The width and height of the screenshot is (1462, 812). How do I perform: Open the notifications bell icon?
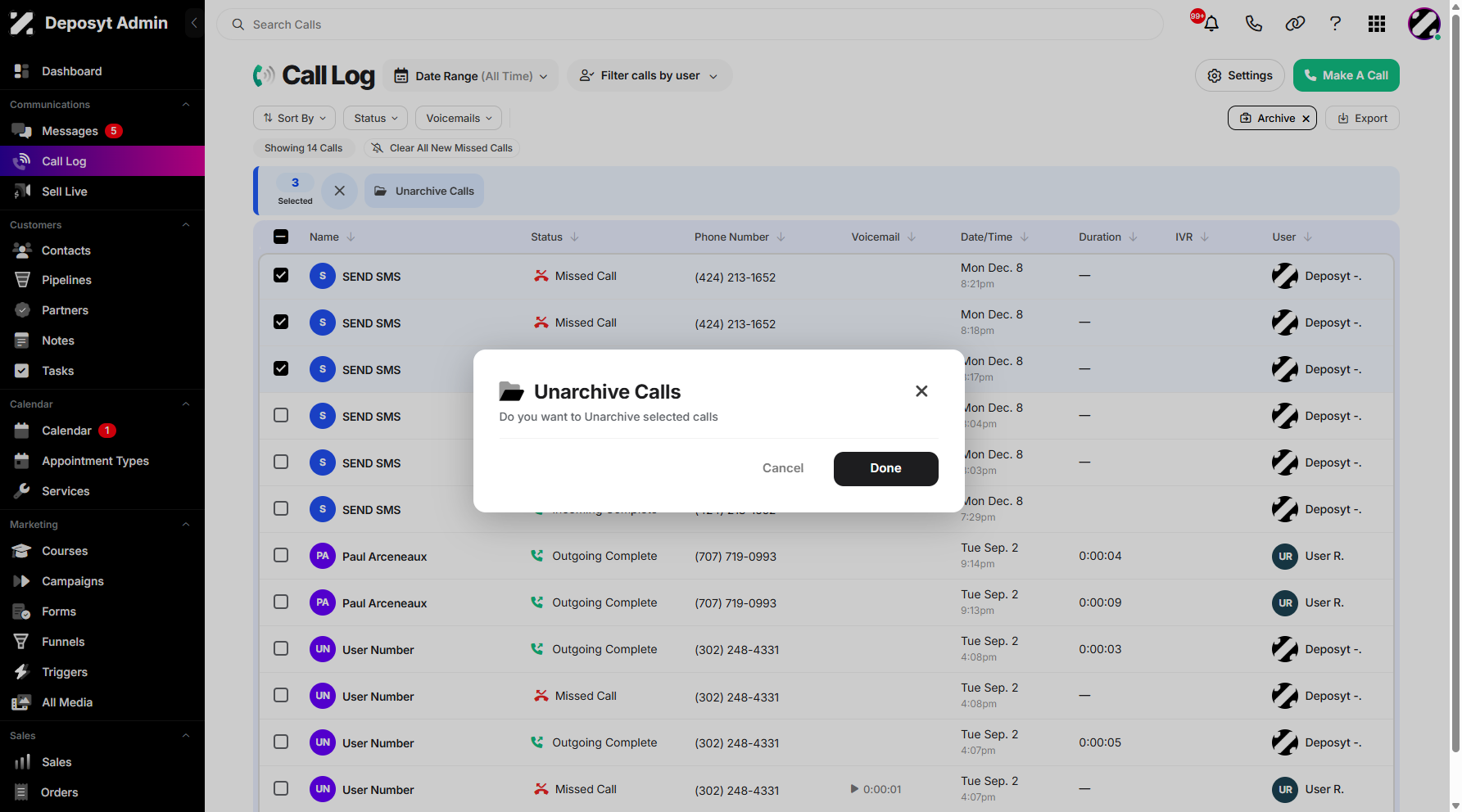1211,24
